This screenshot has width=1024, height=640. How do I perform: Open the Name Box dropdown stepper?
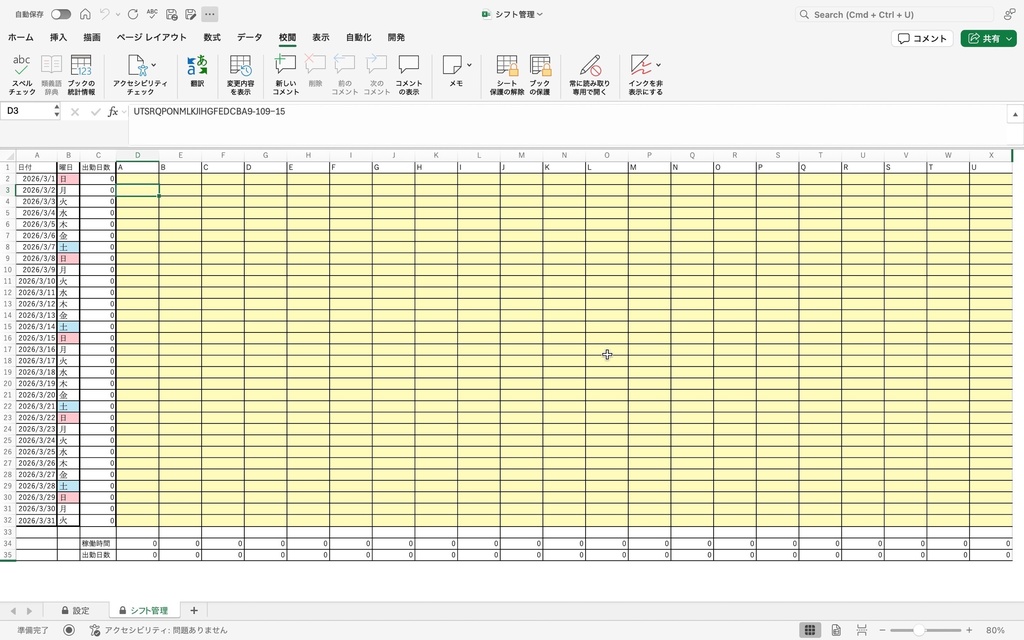(x=57, y=111)
